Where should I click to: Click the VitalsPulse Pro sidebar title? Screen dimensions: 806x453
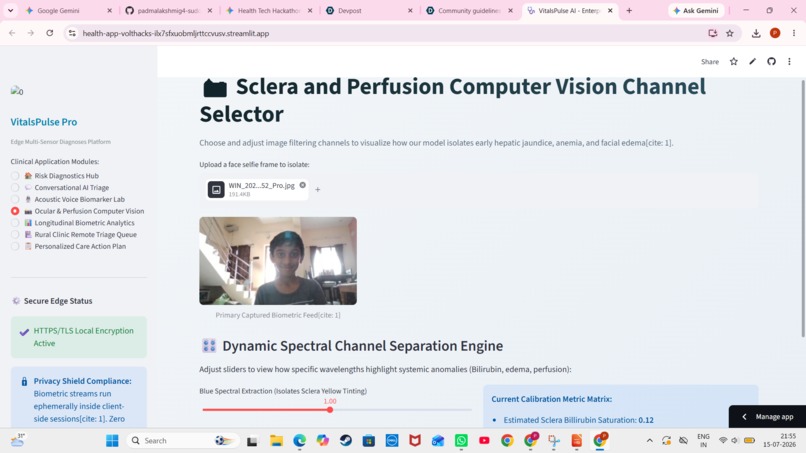coord(44,122)
